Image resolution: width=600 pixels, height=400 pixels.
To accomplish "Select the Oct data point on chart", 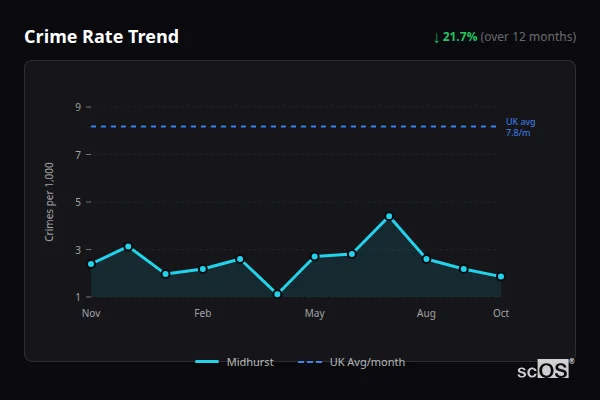I will pyautogui.click(x=501, y=276).
